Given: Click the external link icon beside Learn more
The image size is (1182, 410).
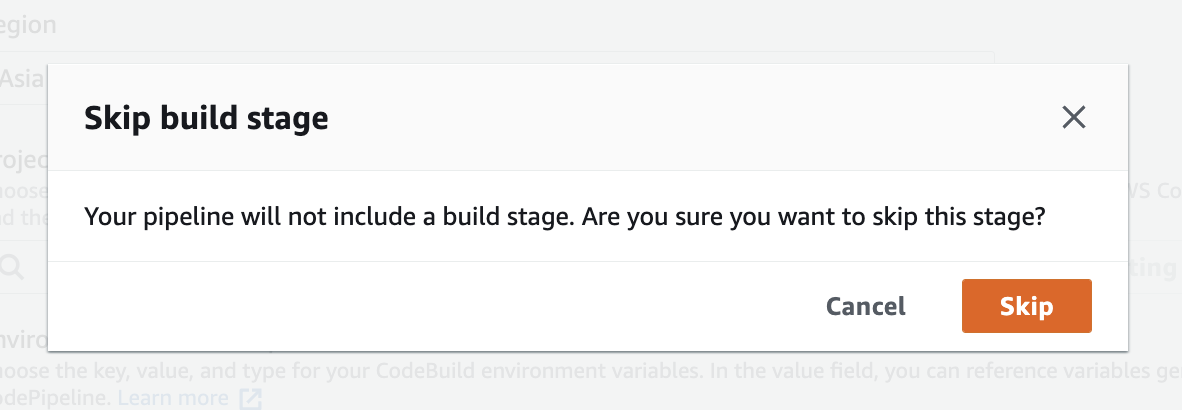Looking at the screenshot, I should [x=250, y=399].
